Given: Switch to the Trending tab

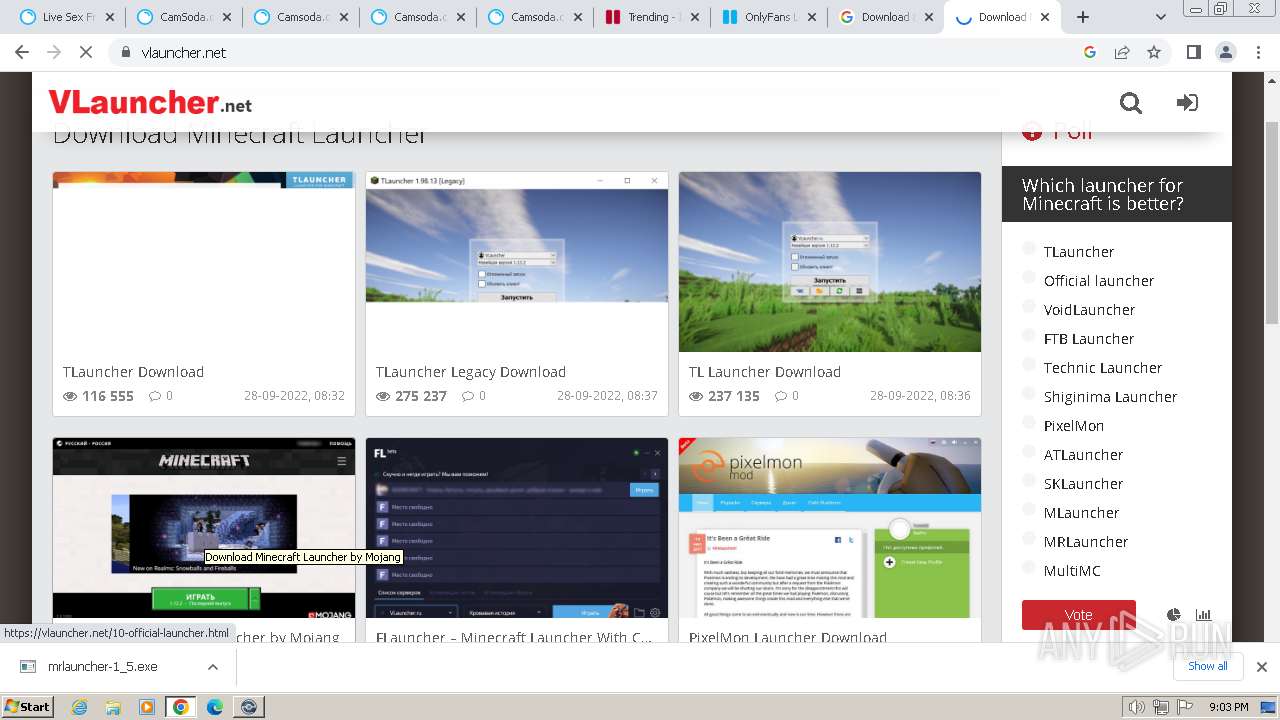Looking at the screenshot, I should coord(652,17).
